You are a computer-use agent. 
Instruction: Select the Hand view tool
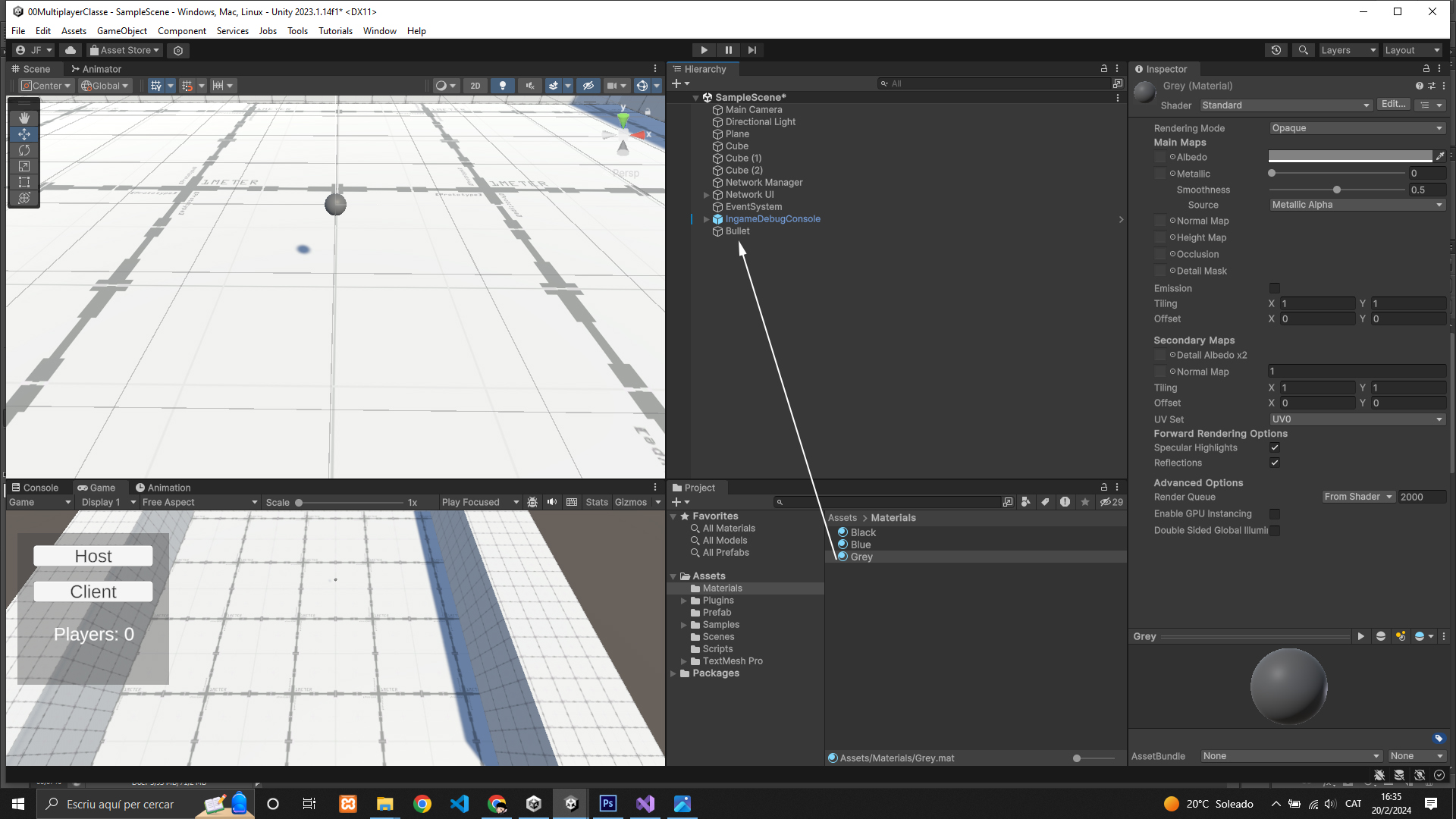coord(24,118)
